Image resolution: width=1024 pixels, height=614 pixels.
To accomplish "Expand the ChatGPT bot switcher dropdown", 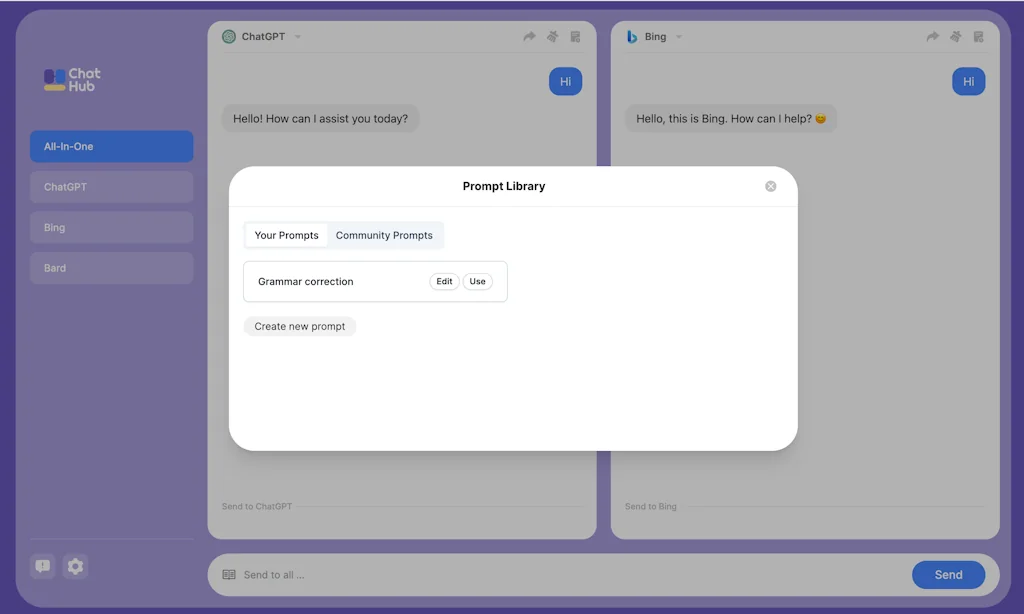I will pyautogui.click(x=298, y=37).
